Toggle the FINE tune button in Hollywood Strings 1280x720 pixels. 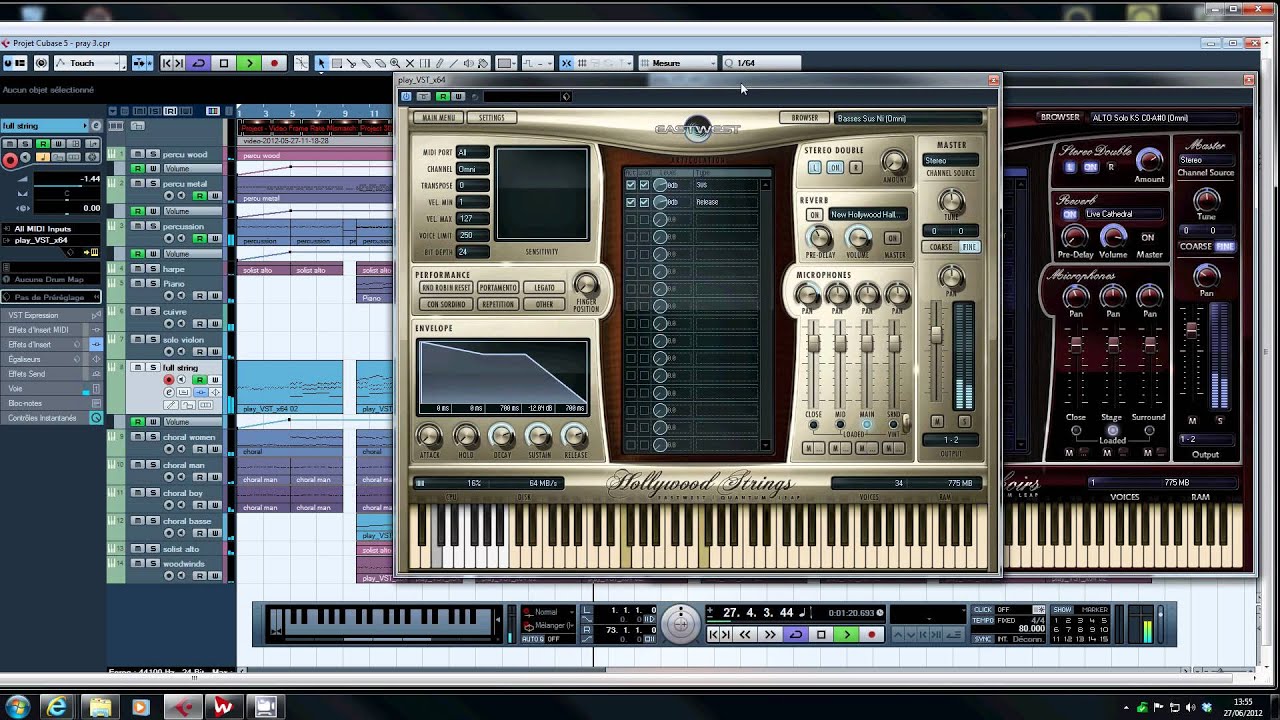970,246
